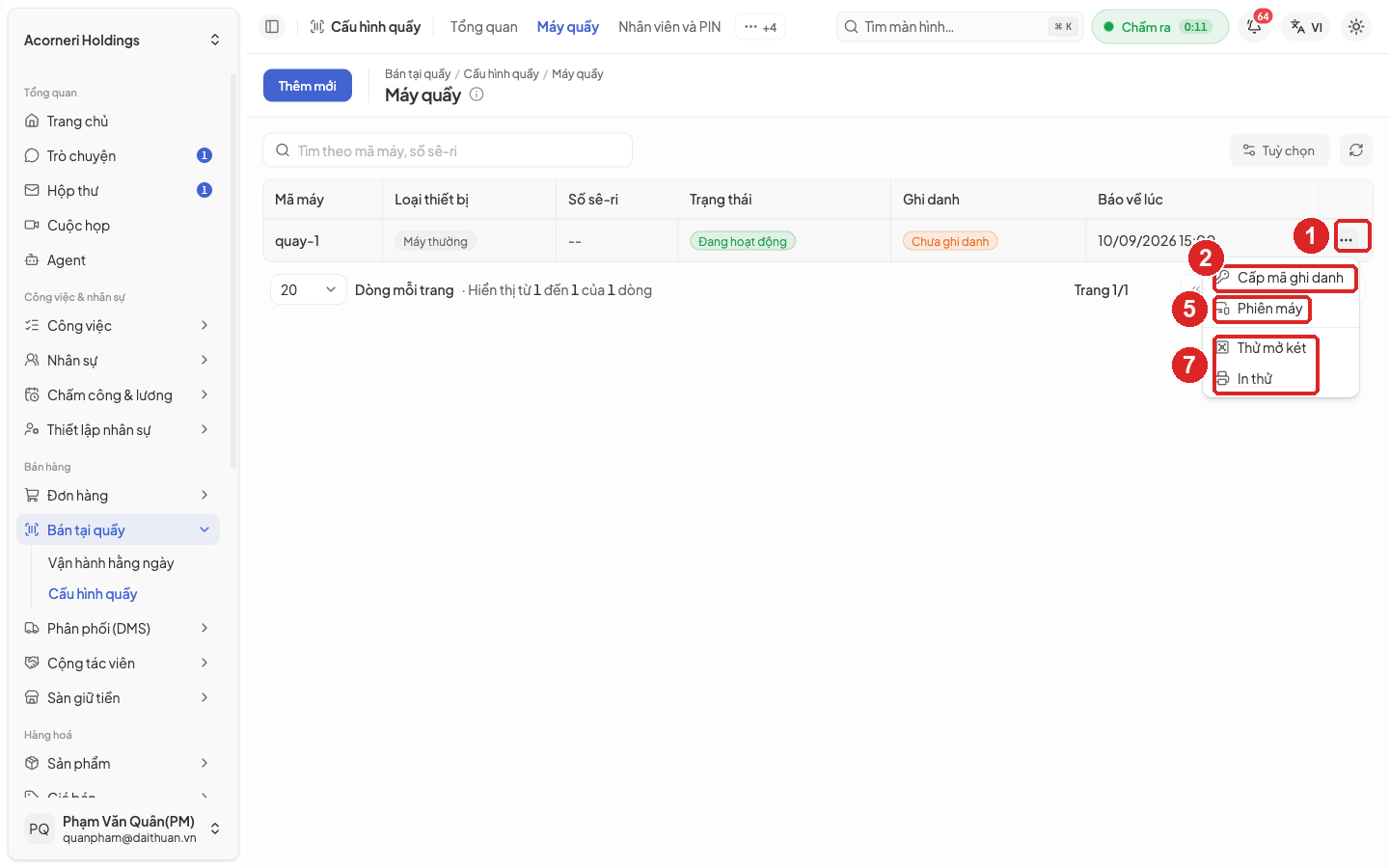
Task: Click the Chấm ra clock-out timer
Action: click(1160, 27)
